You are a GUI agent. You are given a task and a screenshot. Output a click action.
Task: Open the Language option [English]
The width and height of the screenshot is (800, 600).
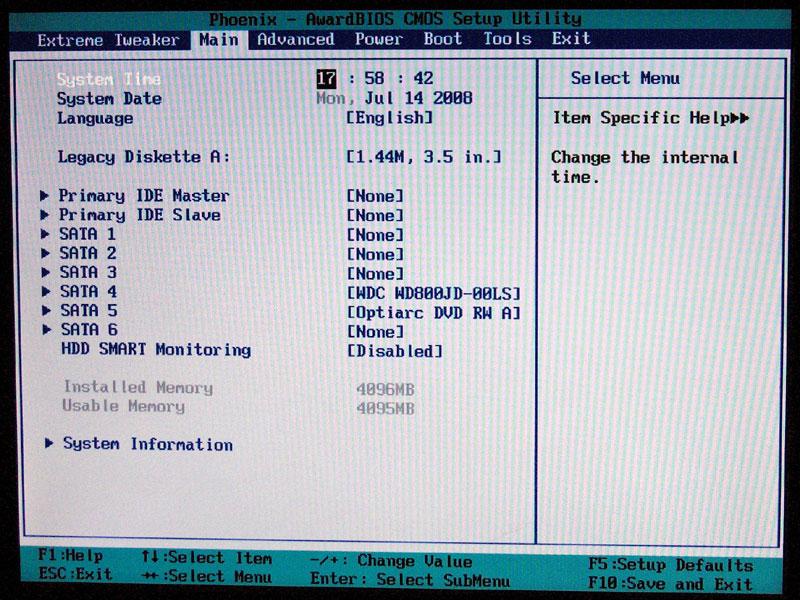point(389,118)
